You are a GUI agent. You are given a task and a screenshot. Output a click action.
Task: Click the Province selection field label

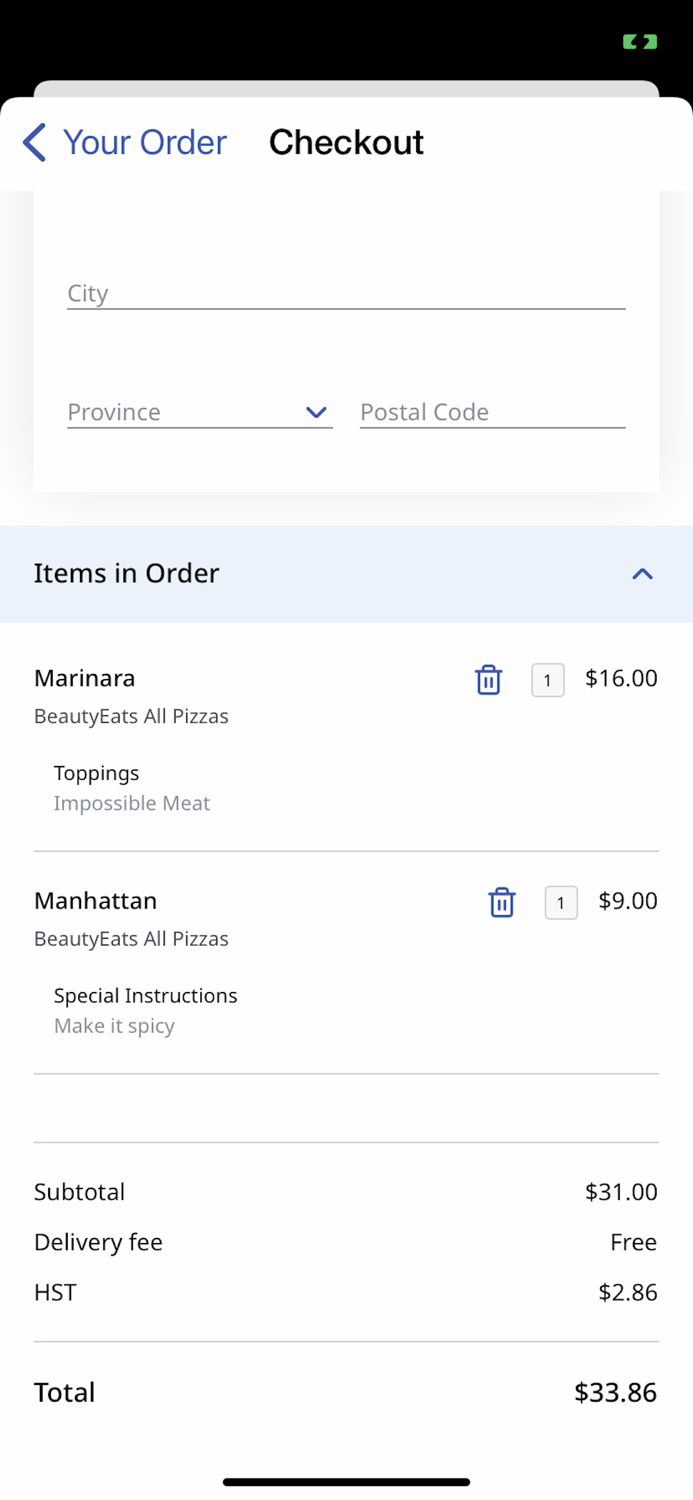[x=114, y=412]
